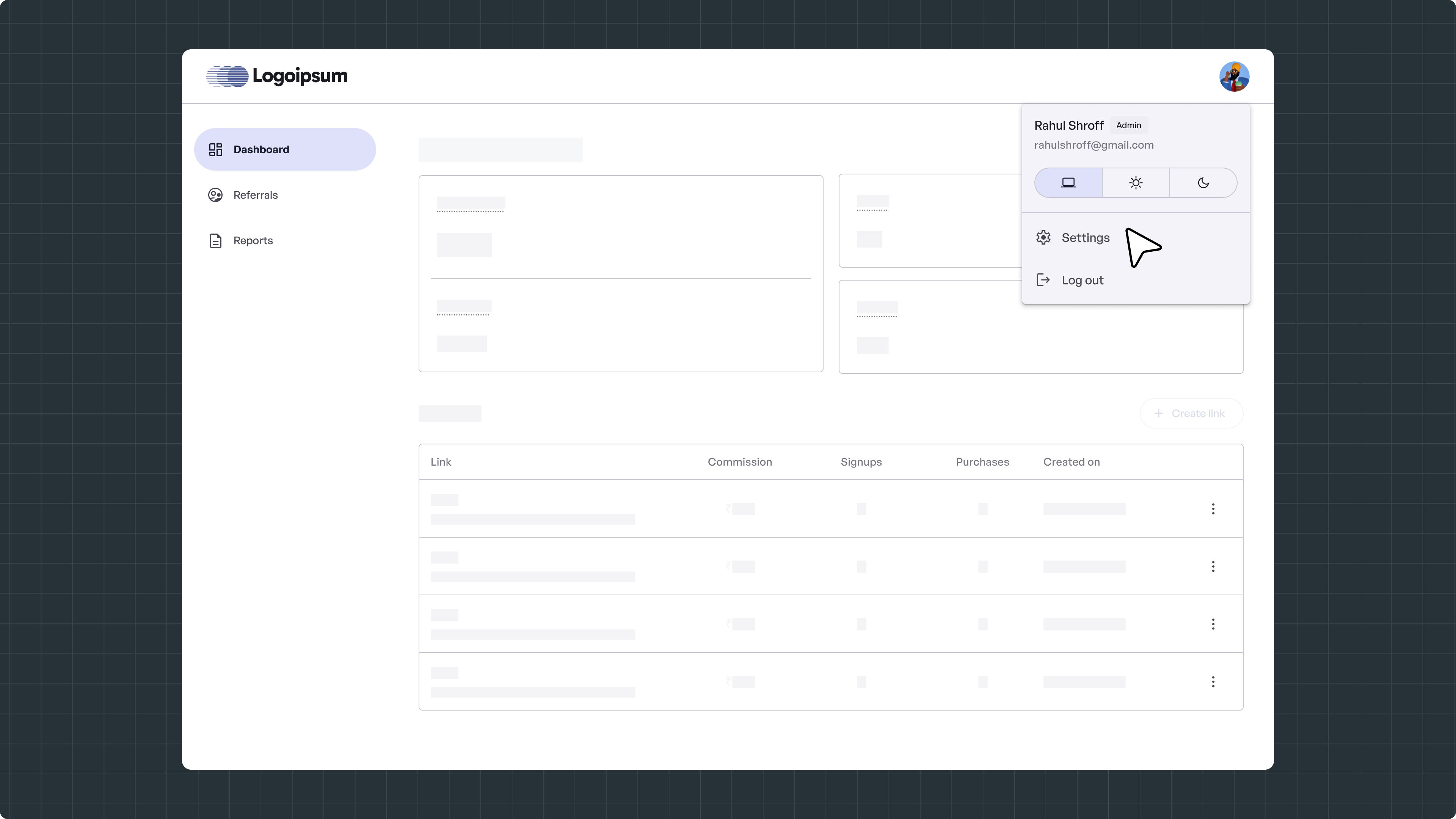Open Settings from profile menu
Screen dimensions: 1456x819
point(1085,237)
